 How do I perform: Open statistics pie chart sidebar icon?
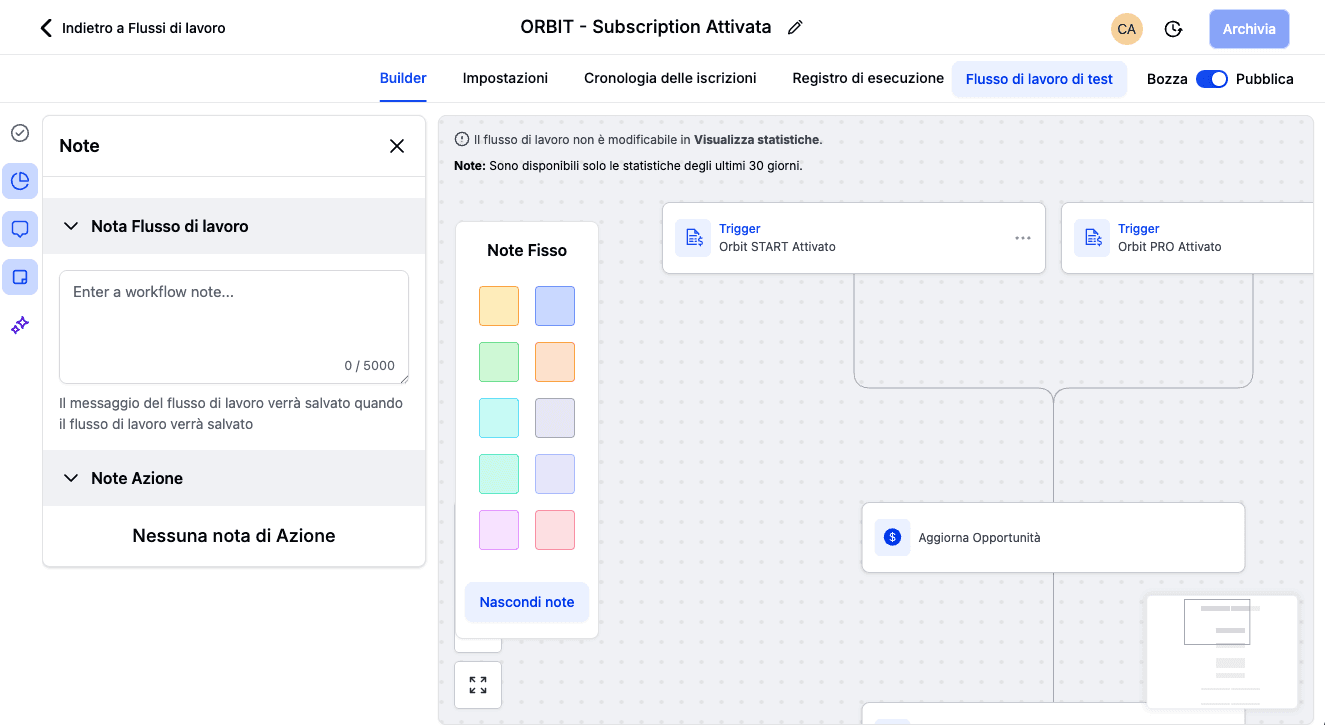click(x=20, y=181)
